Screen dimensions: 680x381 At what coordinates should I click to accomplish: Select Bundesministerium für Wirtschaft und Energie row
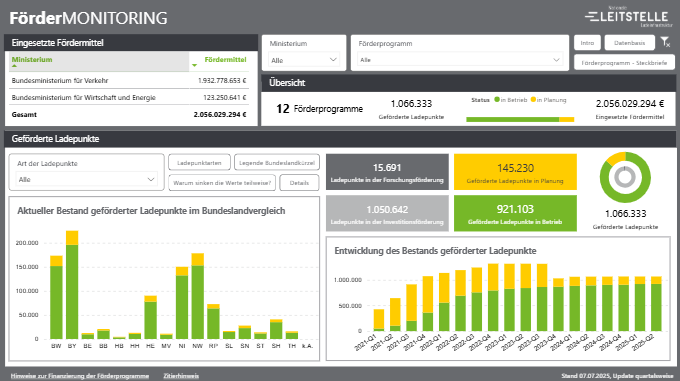(129, 98)
